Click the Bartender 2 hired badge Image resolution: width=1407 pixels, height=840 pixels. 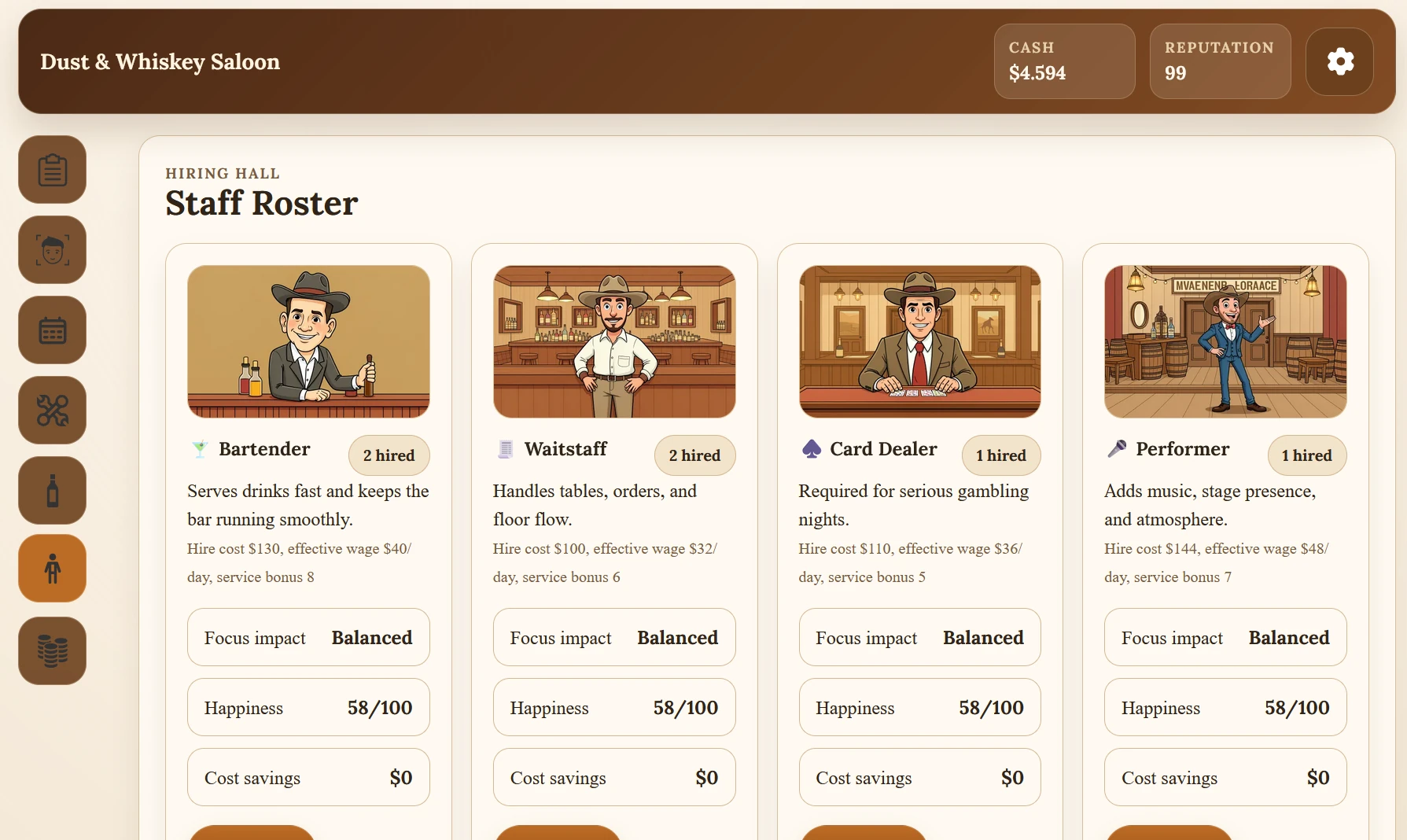(x=389, y=455)
